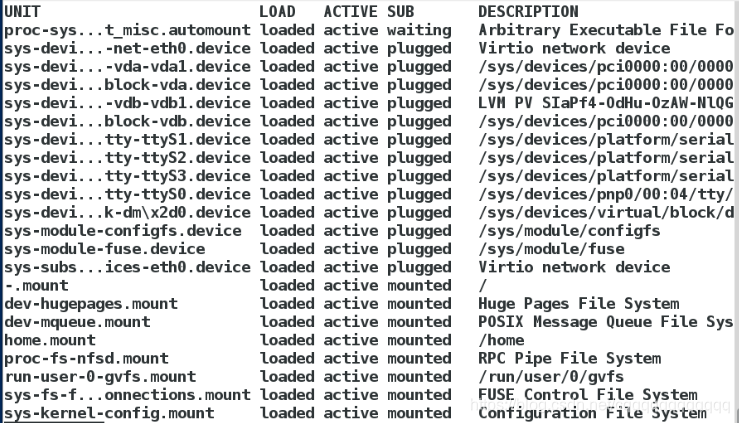Viewport: 739px width, 423px height.
Task: Click the sys-devi...tty-ttyS1.device unit name
Action: click(x=128, y=139)
